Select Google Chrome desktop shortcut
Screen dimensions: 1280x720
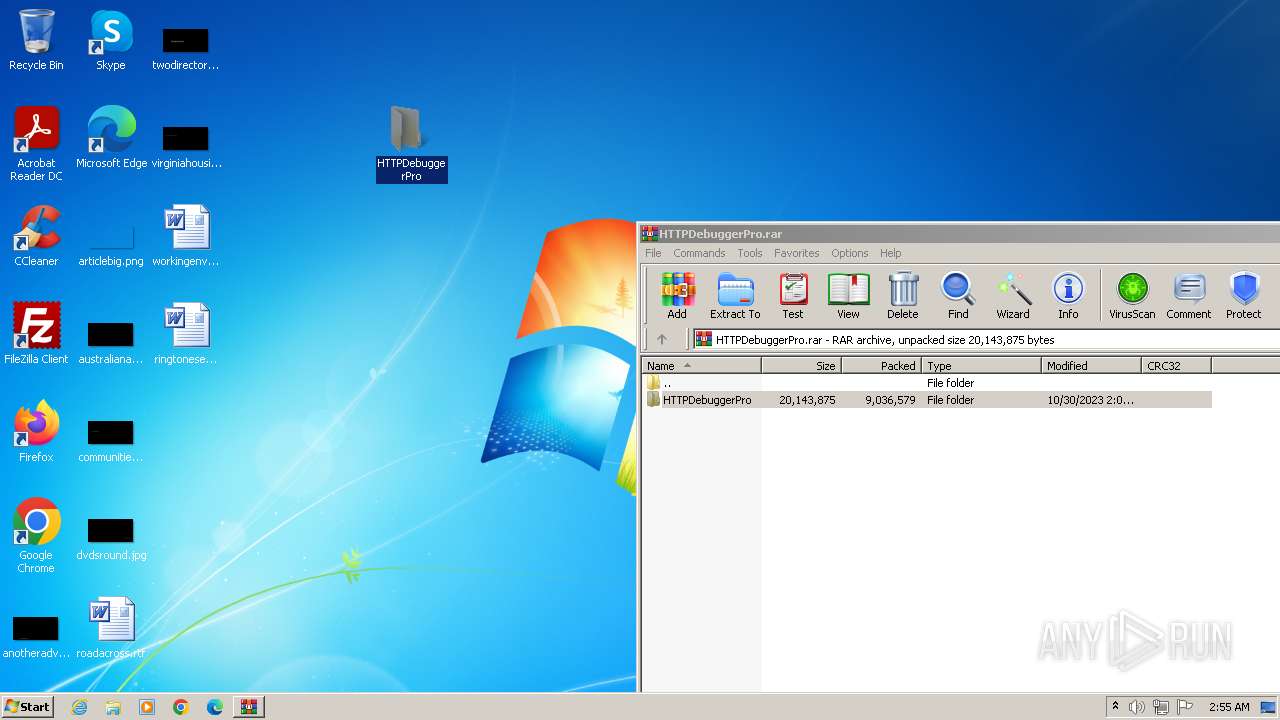pos(36,536)
